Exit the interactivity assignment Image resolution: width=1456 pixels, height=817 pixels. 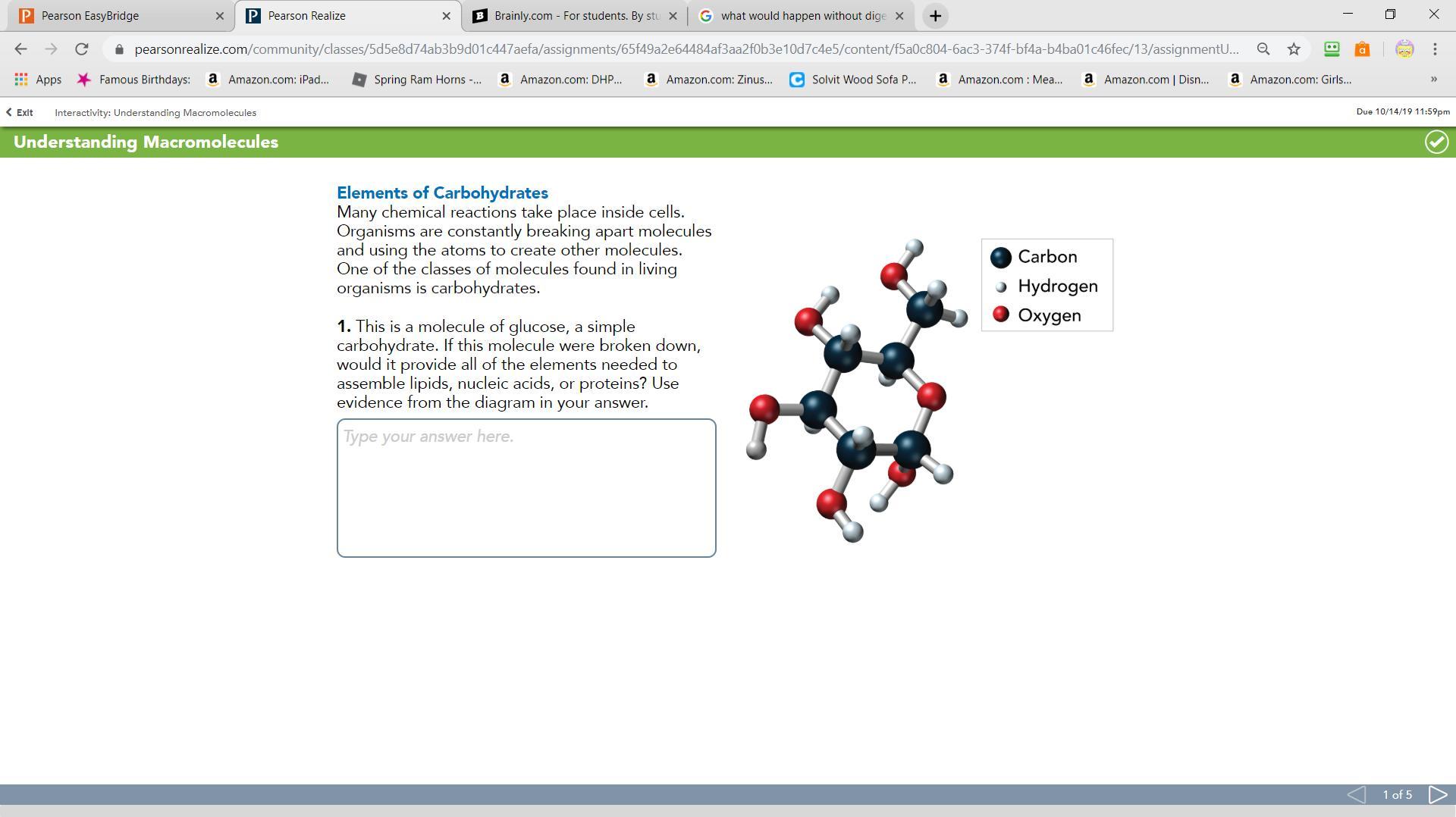[20, 113]
